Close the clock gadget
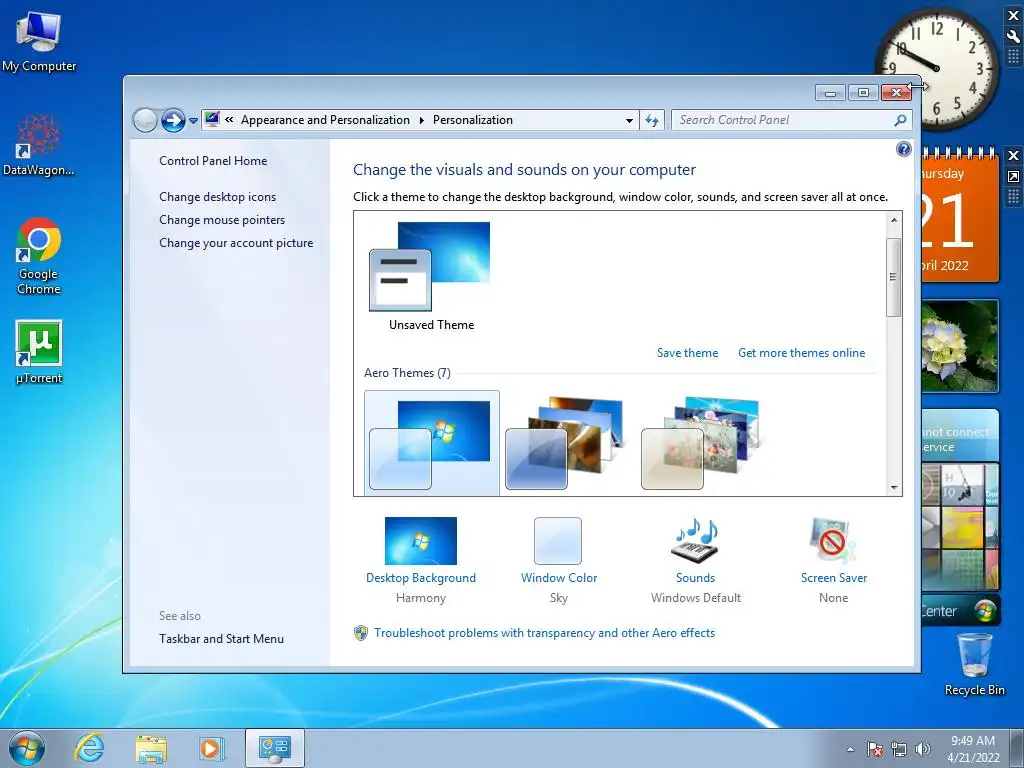This screenshot has width=1024, height=768. coord(1014,16)
